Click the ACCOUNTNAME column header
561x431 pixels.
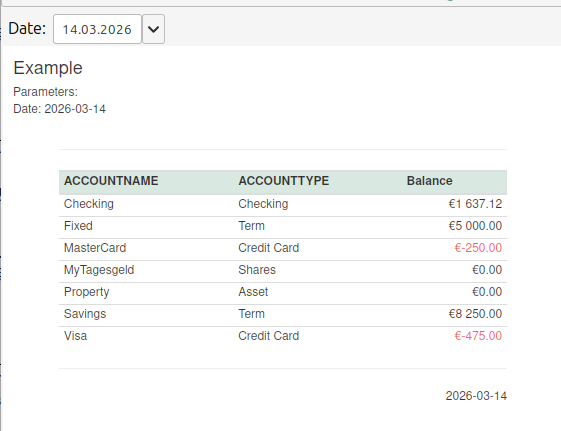[x=111, y=181]
